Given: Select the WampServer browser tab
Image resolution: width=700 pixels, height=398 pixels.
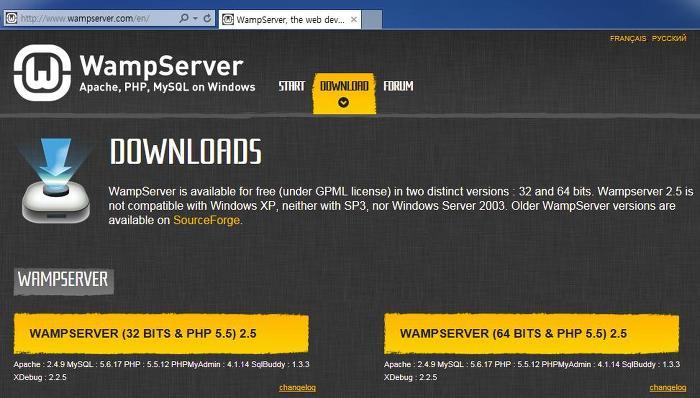Looking at the screenshot, I should pos(290,20).
